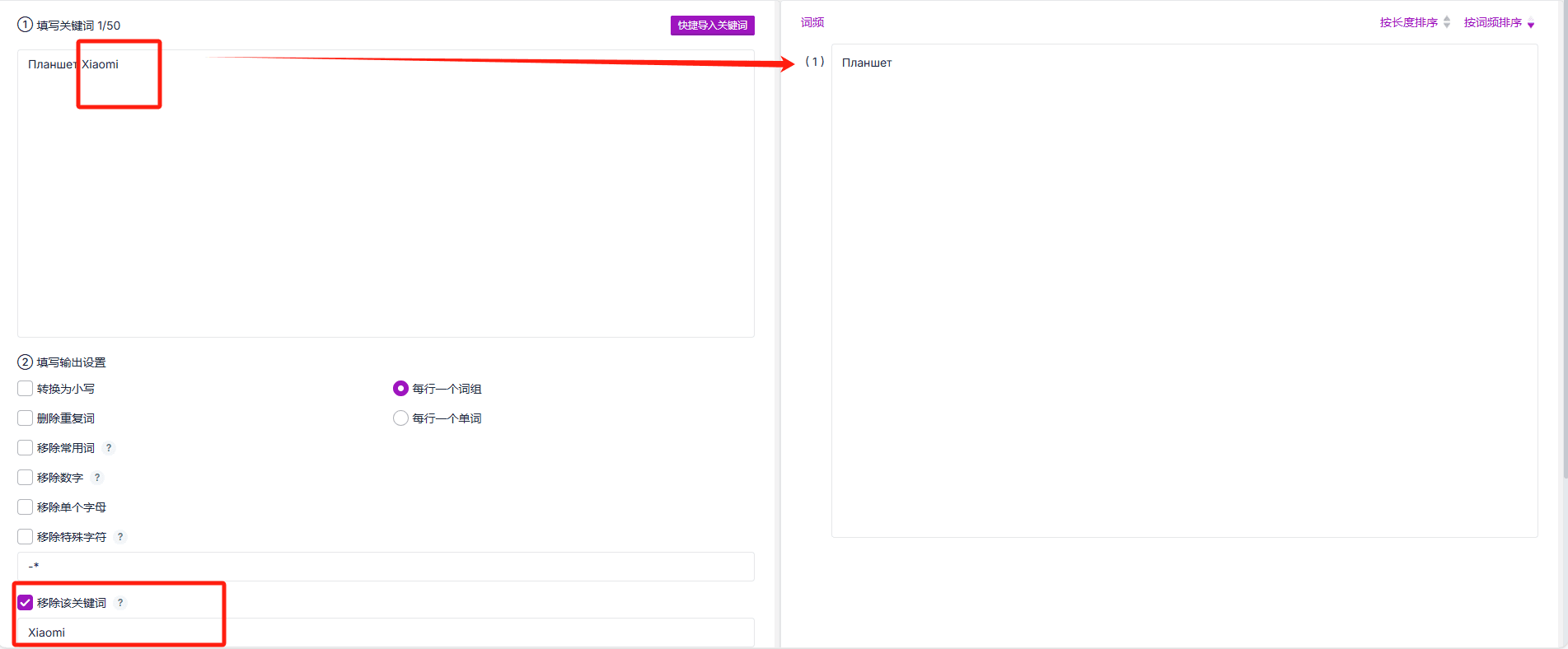
Task: Click the help icon beside 移除常用词
Action: (x=109, y=448)
